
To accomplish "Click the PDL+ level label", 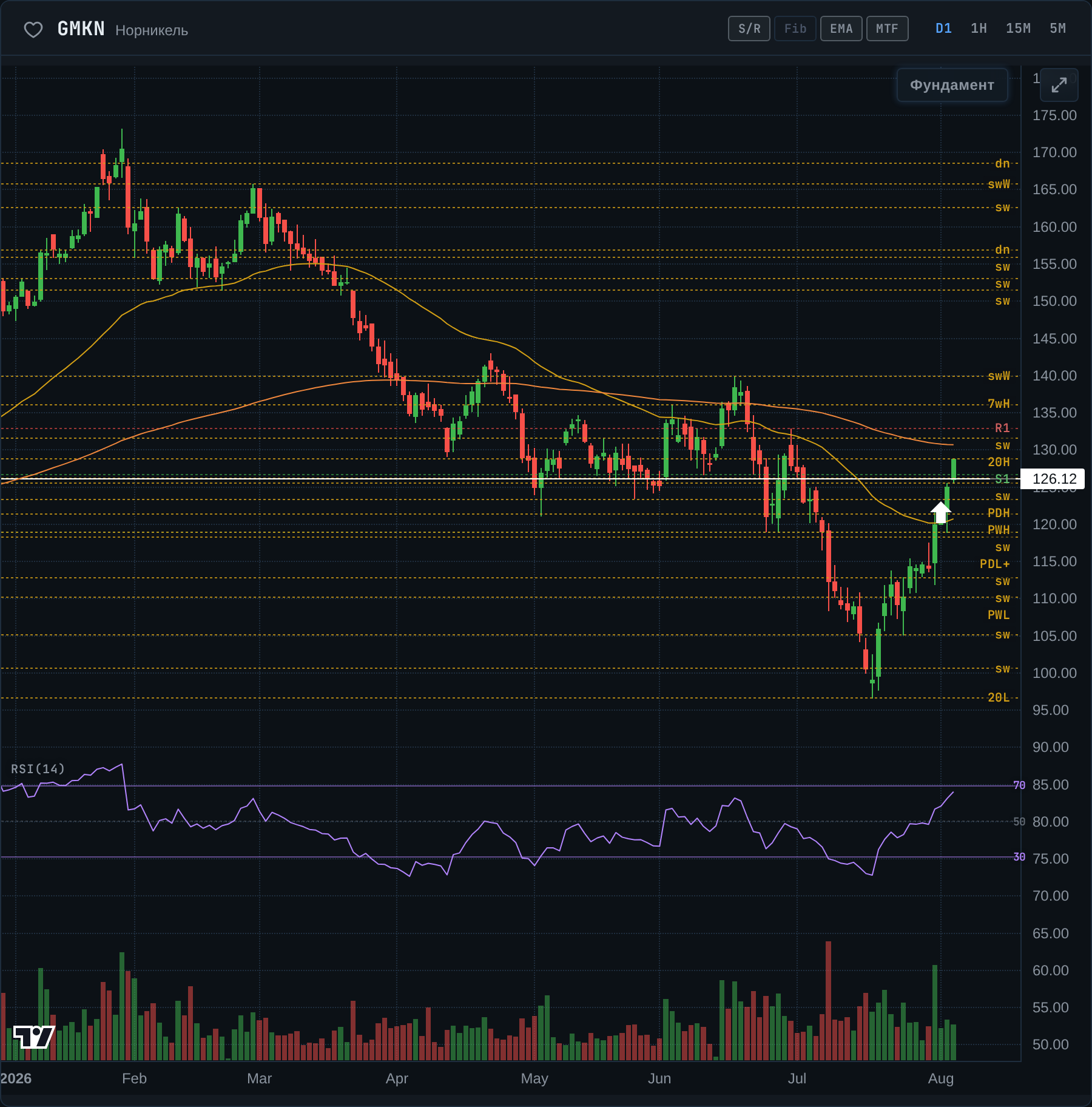I will pyautogui.click(x=995, y=564).
